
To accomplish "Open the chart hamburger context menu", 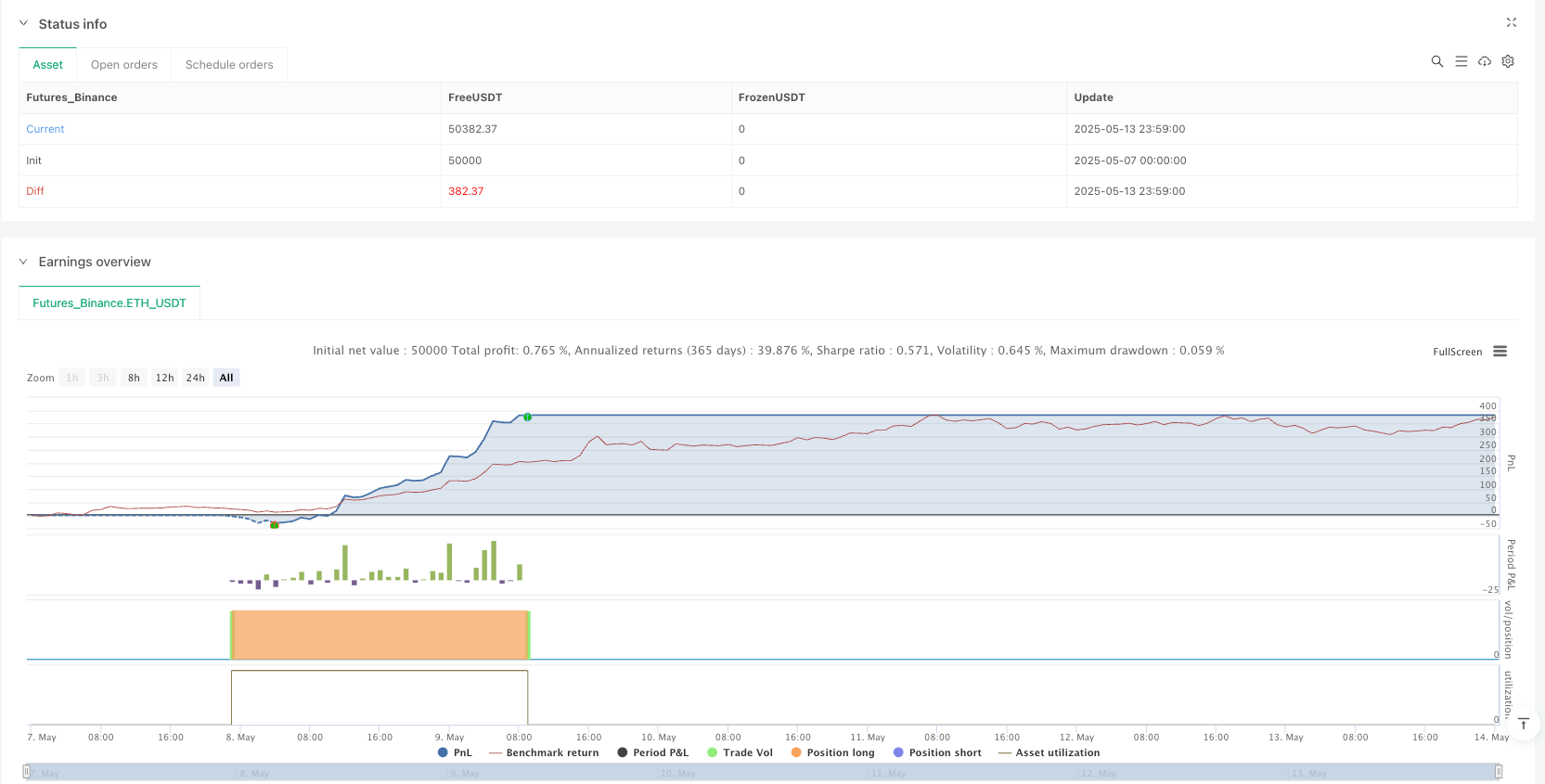I will [1500, 352].
